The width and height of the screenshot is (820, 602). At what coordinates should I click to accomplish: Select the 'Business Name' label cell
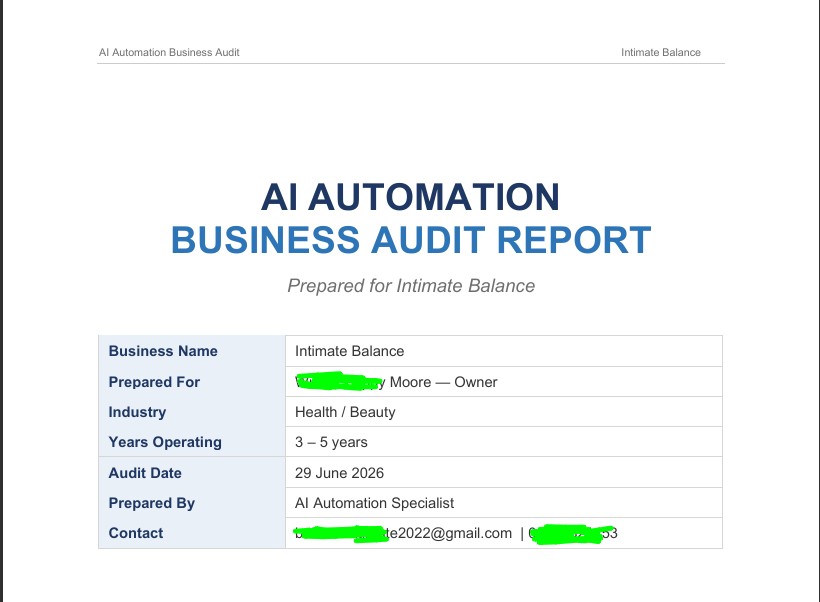pyautogui.click(x=192, y=351)
